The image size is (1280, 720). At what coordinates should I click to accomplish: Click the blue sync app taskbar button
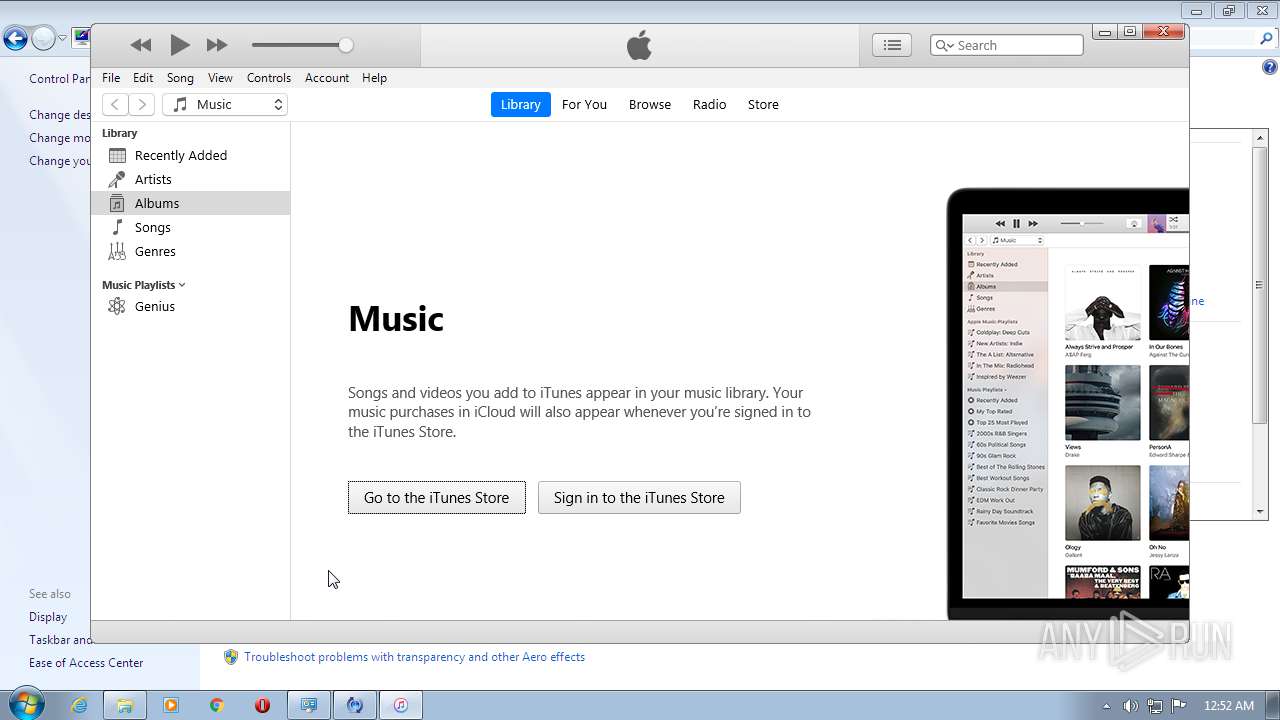pos(355,705)
